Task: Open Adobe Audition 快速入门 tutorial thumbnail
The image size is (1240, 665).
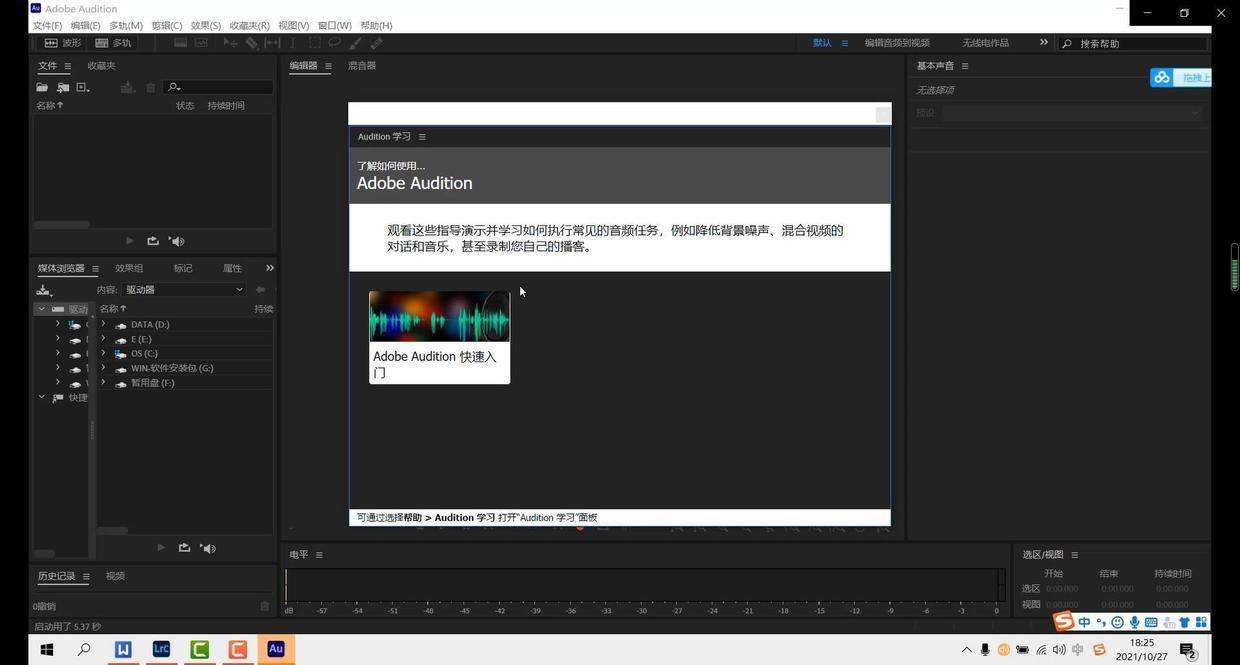Action: click(x=439, y=337)
